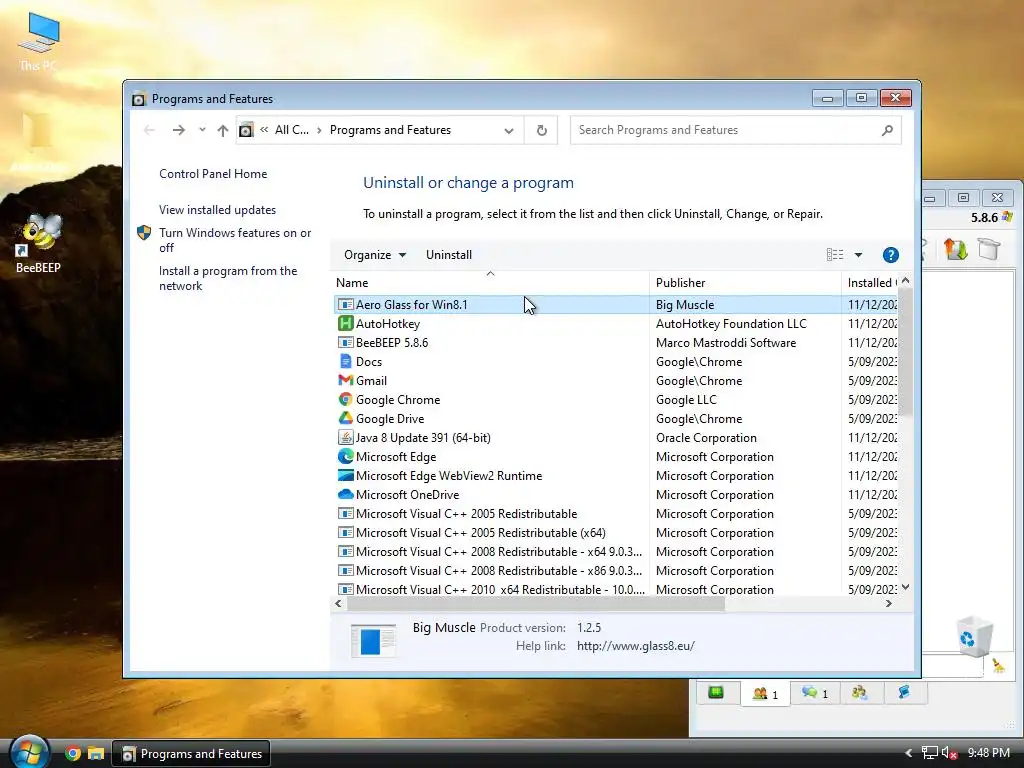
Task: Switch to BeeBEEP green screen tab
Action: [716, 692]
